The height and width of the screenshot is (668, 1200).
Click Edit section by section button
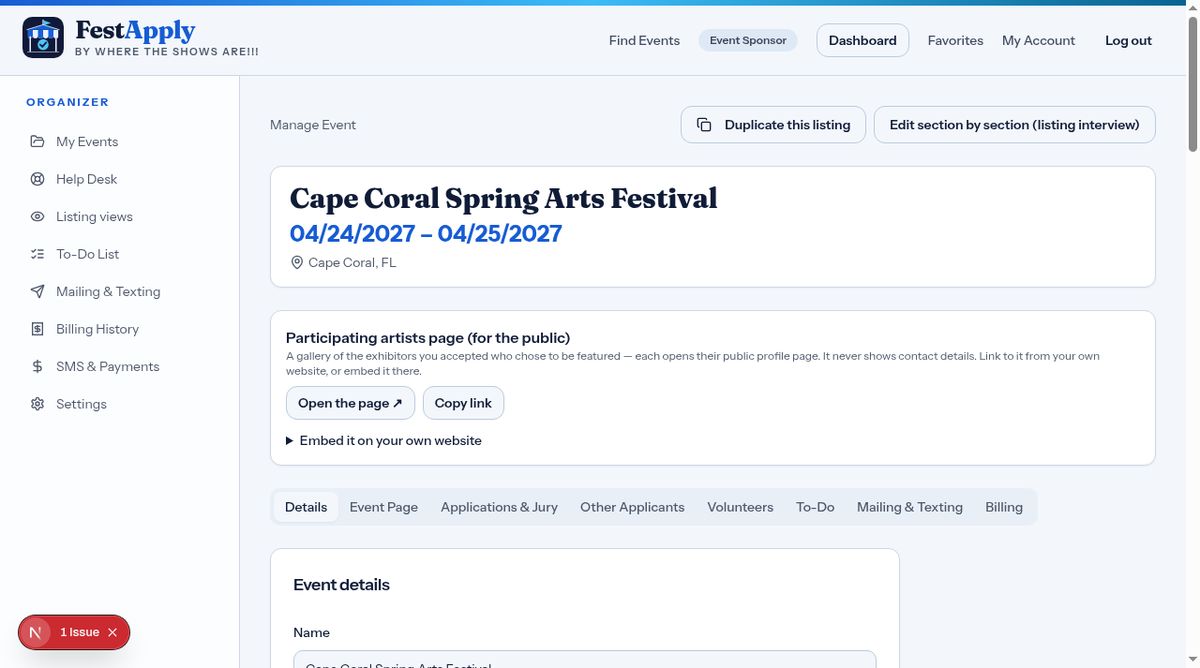click(1014, 125)
